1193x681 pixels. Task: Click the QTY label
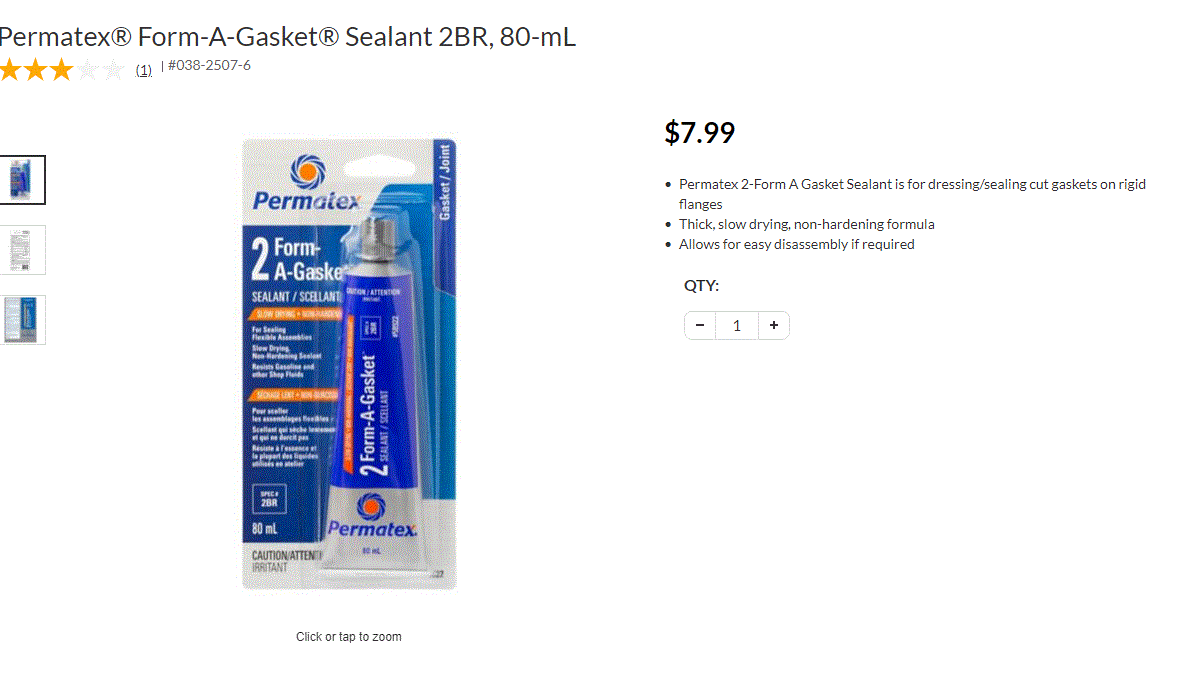(701, 286)
